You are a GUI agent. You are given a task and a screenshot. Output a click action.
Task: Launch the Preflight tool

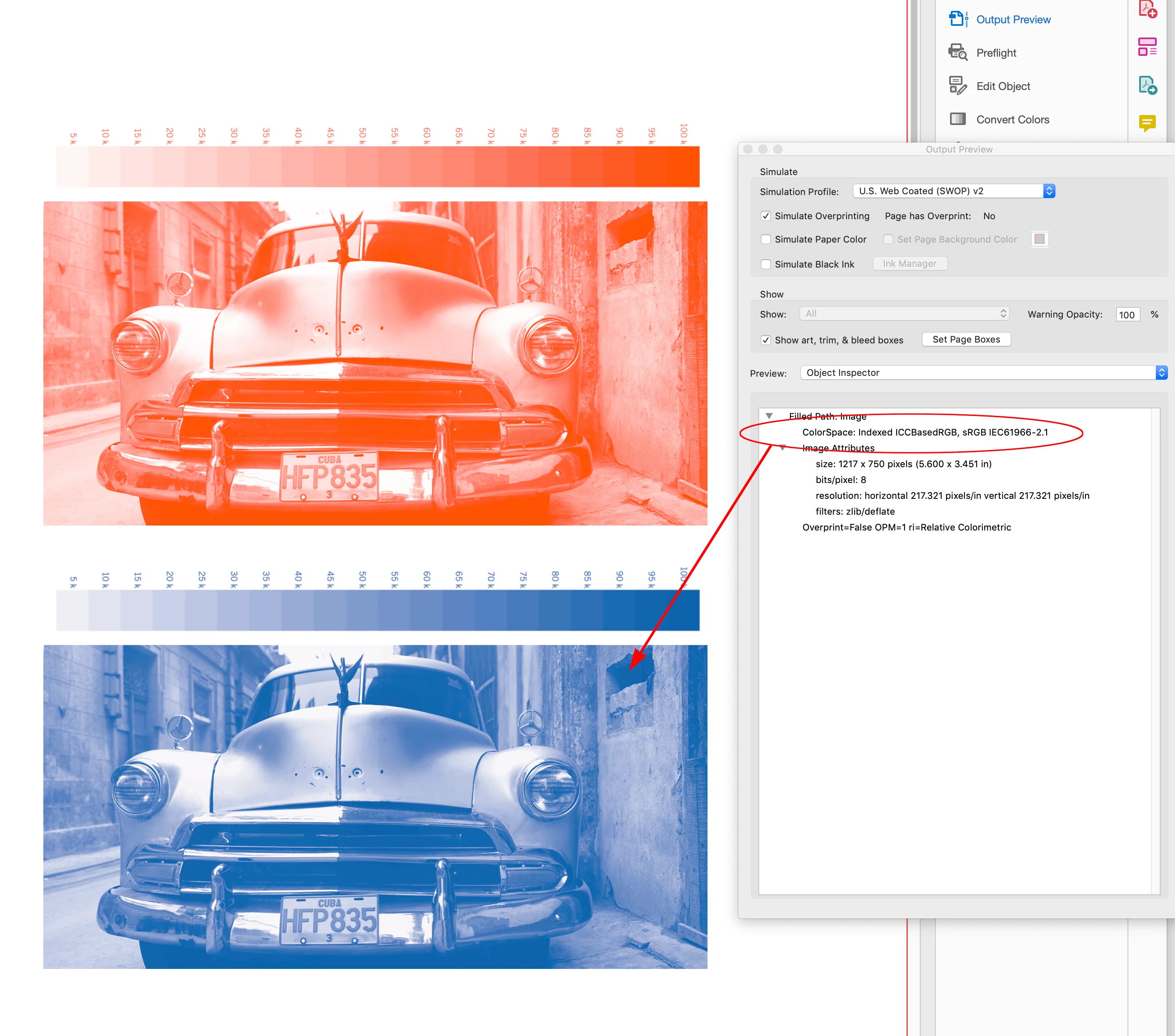(x=996, y=53)
